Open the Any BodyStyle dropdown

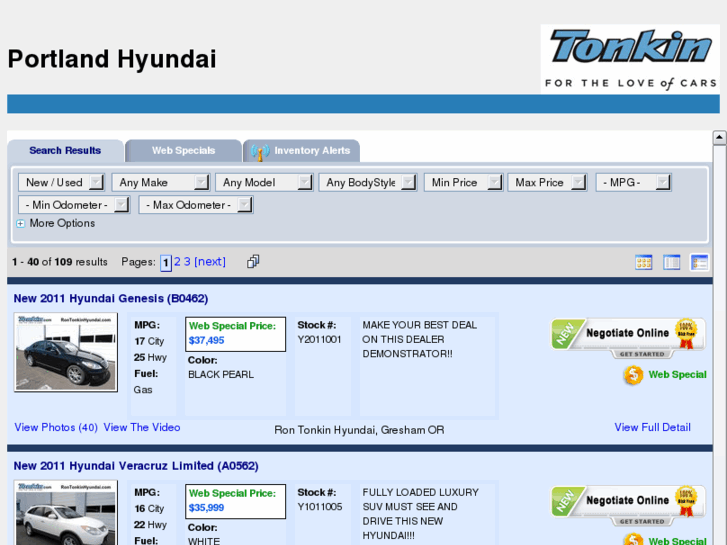pos(368,182)
